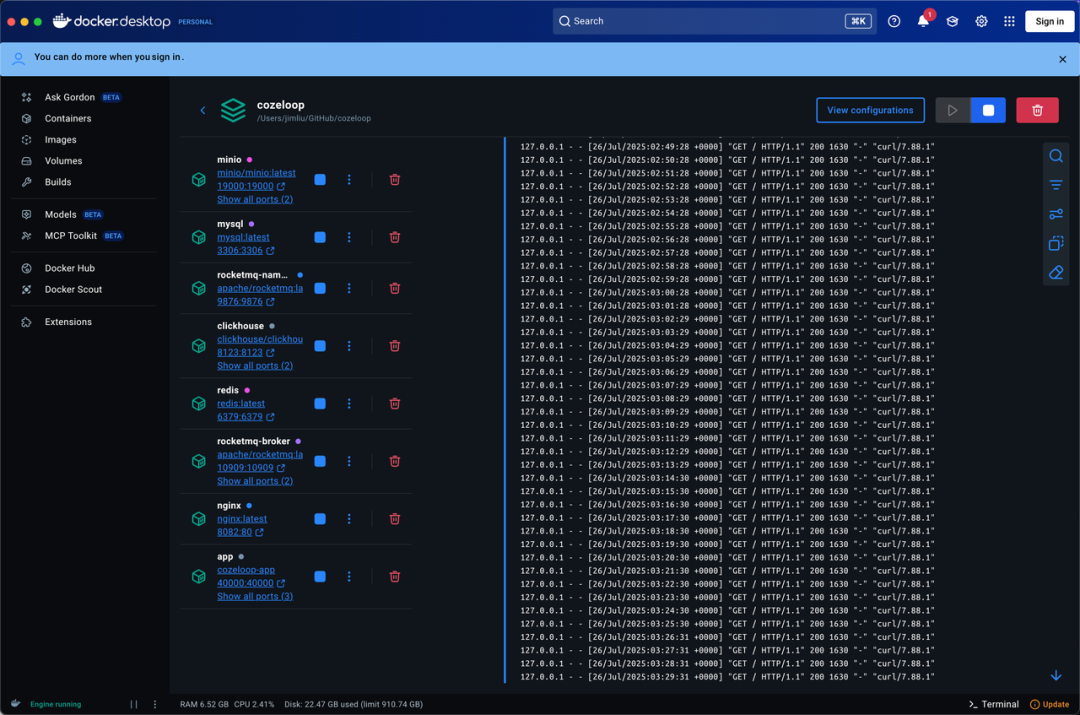Open mysql container more options
This screenshot has height=715, width=1080.
pyautogui.click(x=349, y=238)
